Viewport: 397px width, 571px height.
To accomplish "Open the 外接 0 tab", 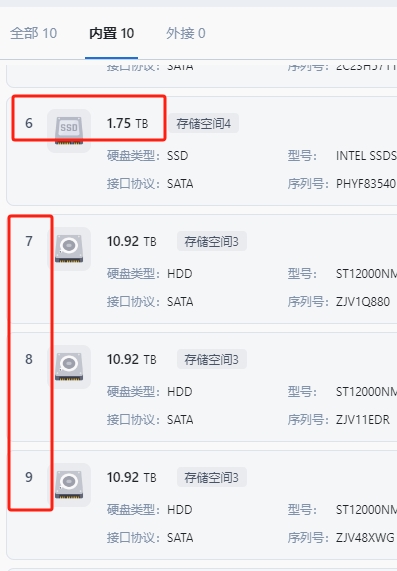I will point(185,33).
